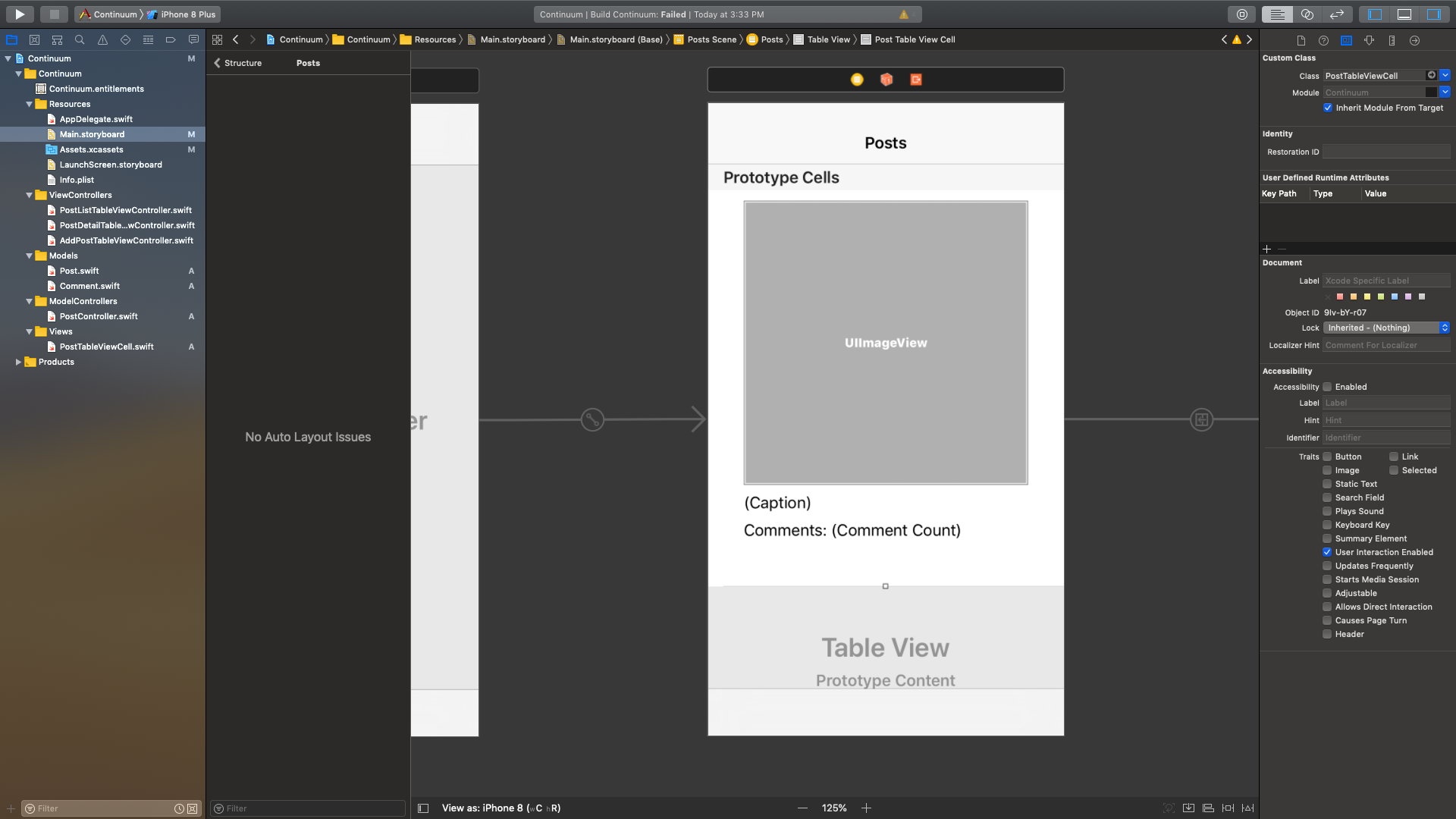Enable the Summary Element accessibility trait

(x=1328, y=538)
